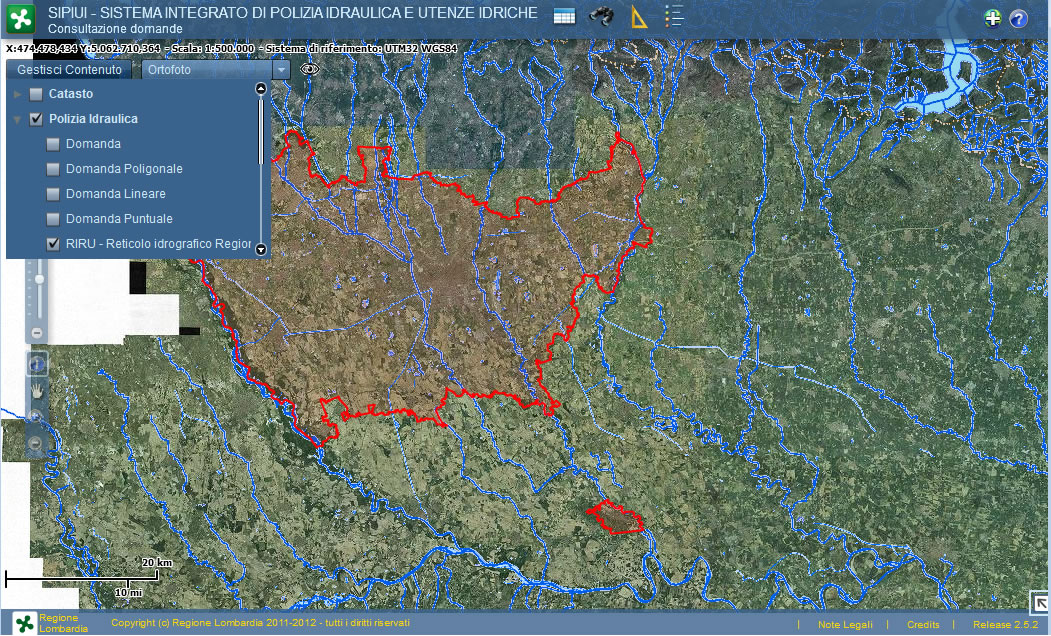Click the green plus globe icon

point(993,19)
